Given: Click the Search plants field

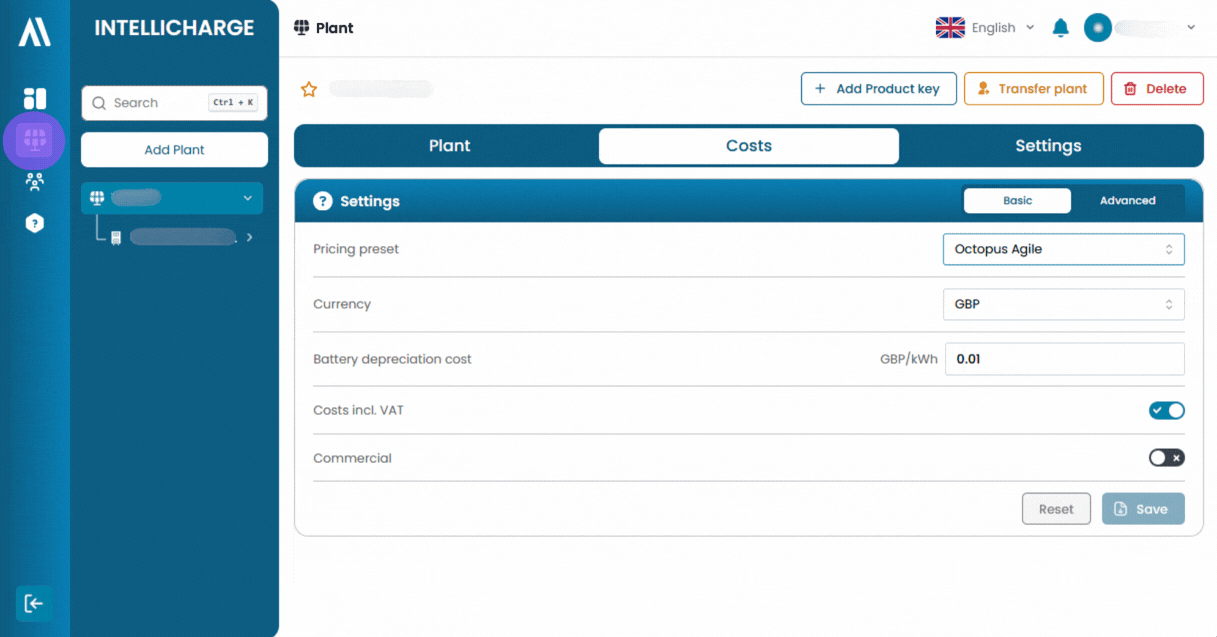Looking at the screenshot, I should [174, 103].
